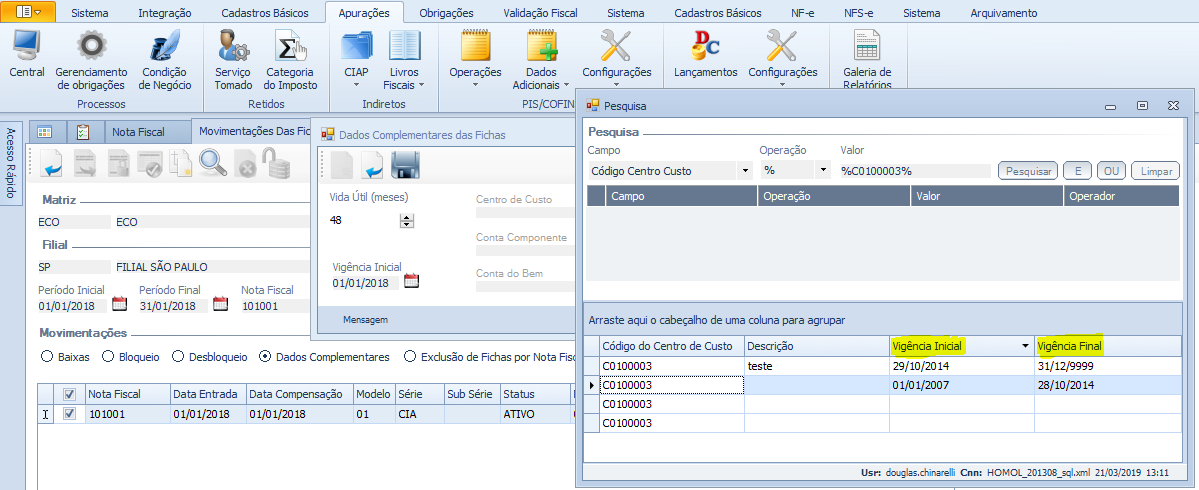
Task: Select the Desbloqueio radio button
Action: point(179,356)
